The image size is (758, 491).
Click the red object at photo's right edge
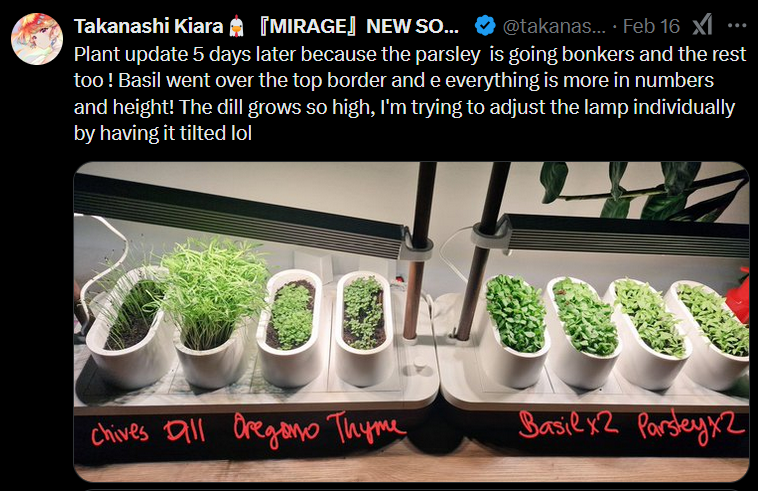click(738, 295)
